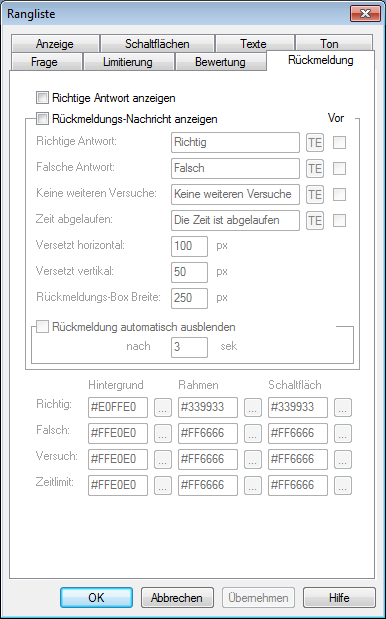The height and width of the screenshot is (619, 386).
Task: Open color picker for Zeitlimit Hintergrund
Action: (163, 485)
